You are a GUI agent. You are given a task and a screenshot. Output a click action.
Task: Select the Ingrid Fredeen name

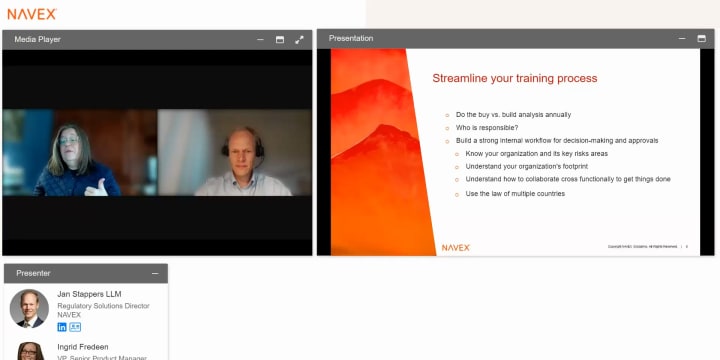pyautogui.click(x=83, y=347)
